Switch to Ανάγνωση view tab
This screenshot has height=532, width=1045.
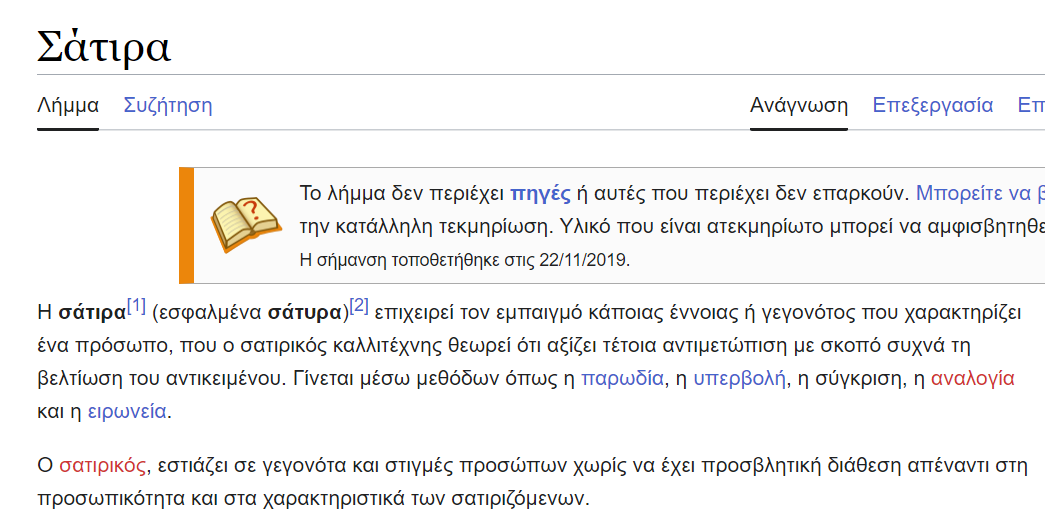798,105
